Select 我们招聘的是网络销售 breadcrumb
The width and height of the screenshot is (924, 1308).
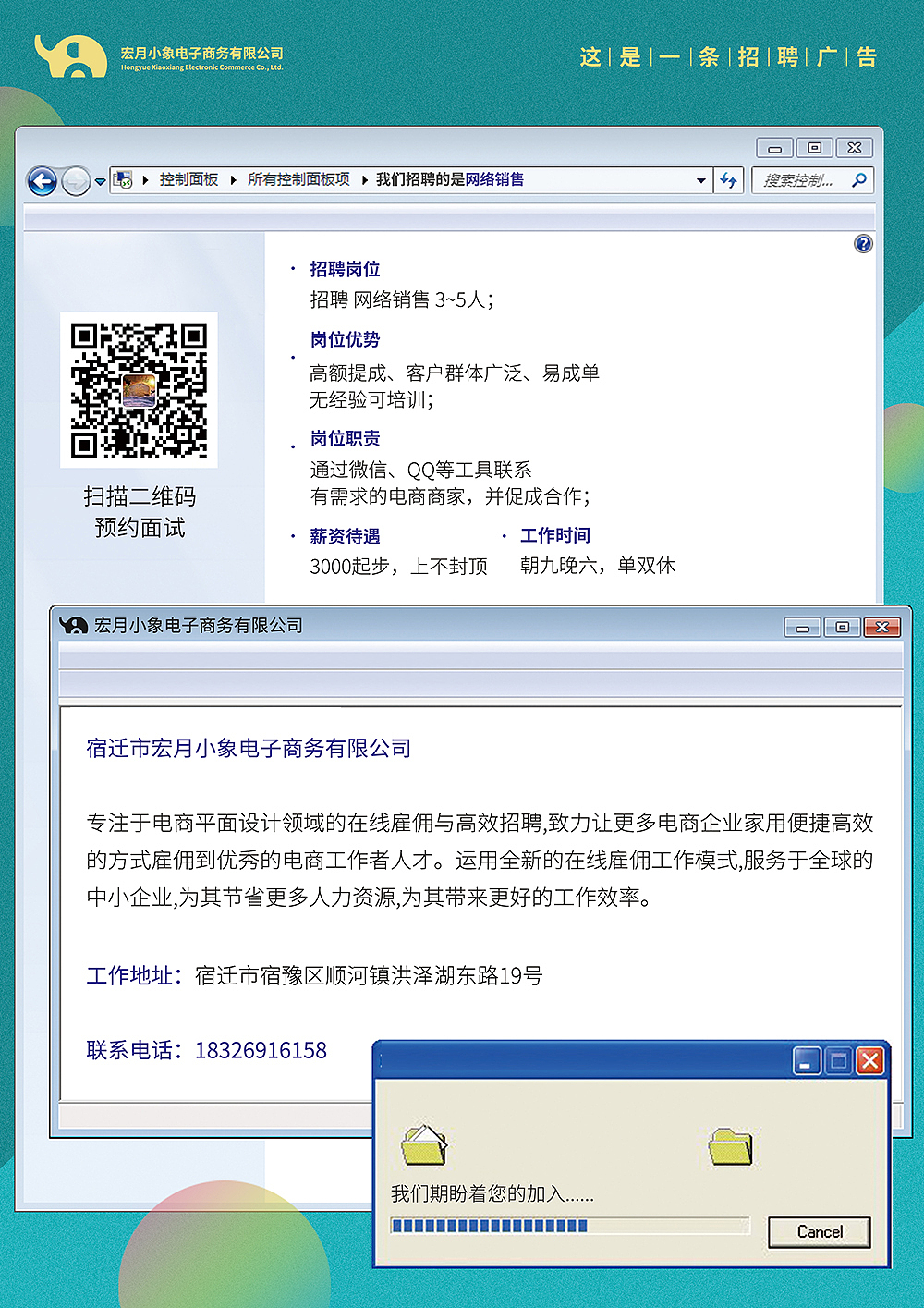click(x=450, y=179)
